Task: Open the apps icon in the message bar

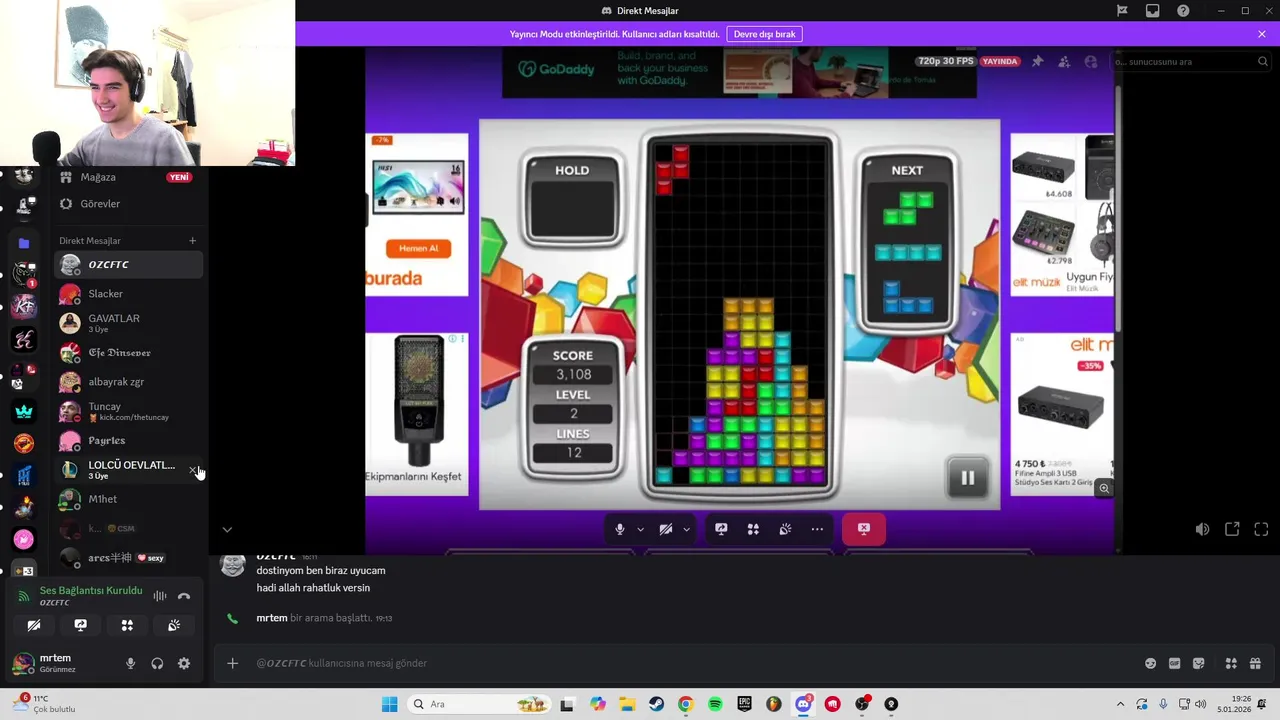Action: tap(1231, 663)
